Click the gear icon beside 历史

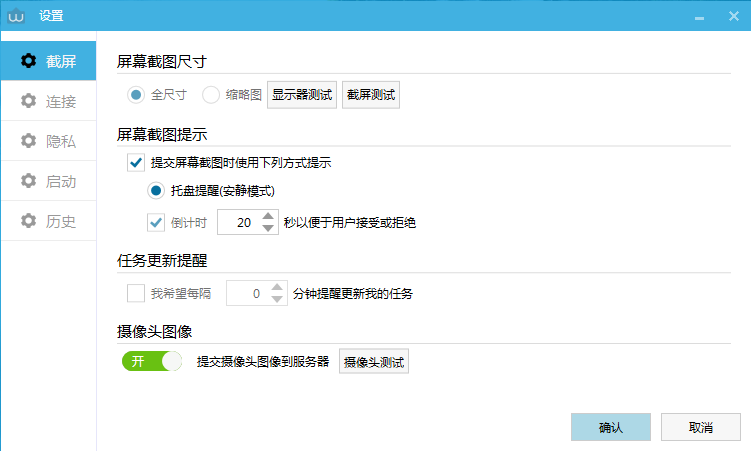point(29,221)
